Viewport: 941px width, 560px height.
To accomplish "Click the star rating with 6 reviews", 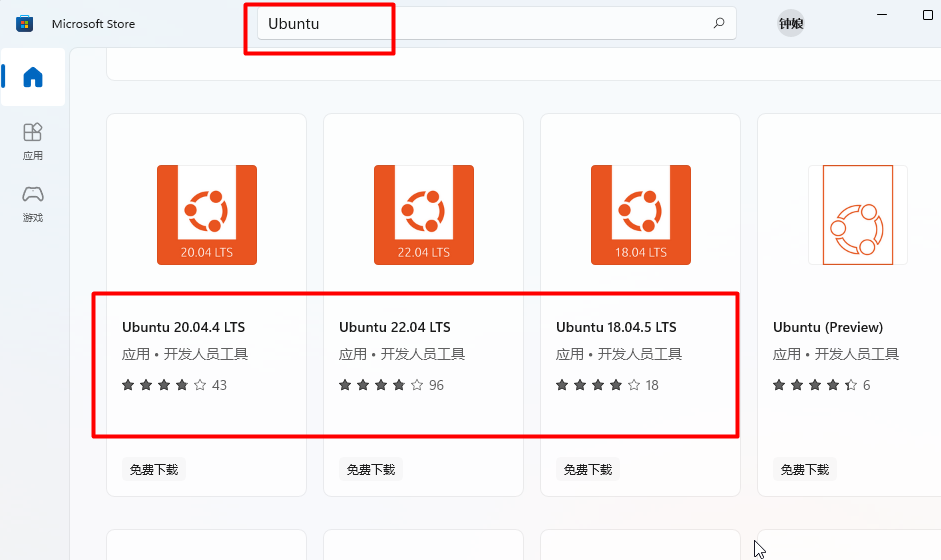I will coord(822,385).
